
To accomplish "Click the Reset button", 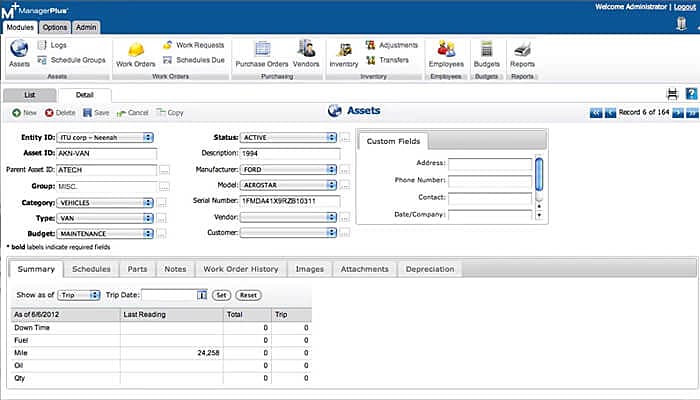I will point(248,295).
